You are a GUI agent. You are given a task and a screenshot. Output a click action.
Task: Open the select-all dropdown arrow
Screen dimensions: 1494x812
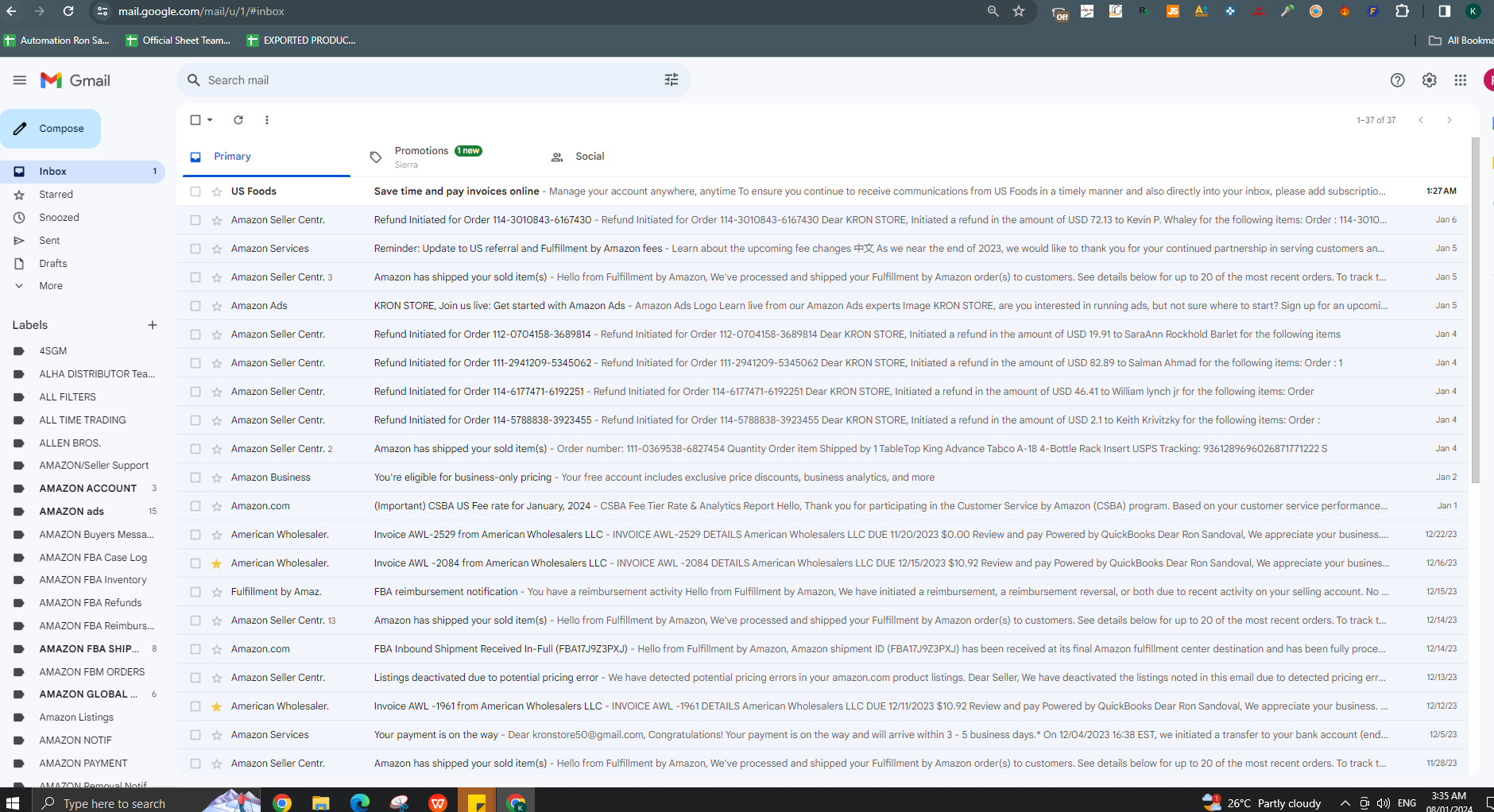[x=210, y=120]
